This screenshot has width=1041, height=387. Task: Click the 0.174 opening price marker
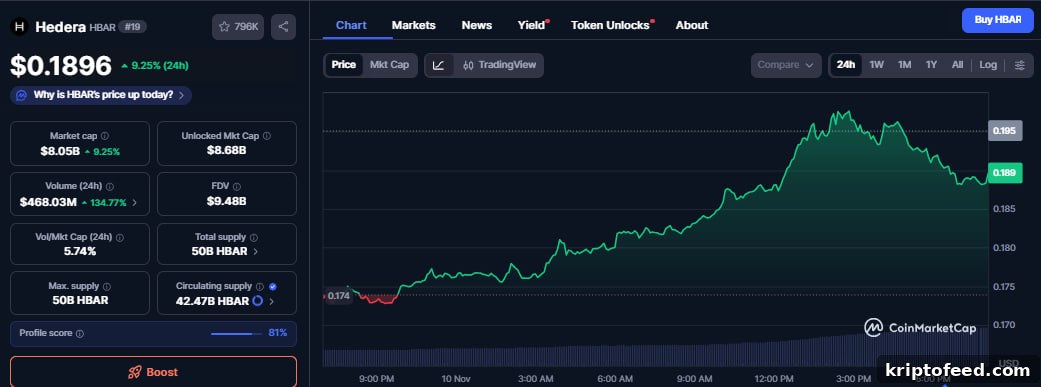(339, 296)
